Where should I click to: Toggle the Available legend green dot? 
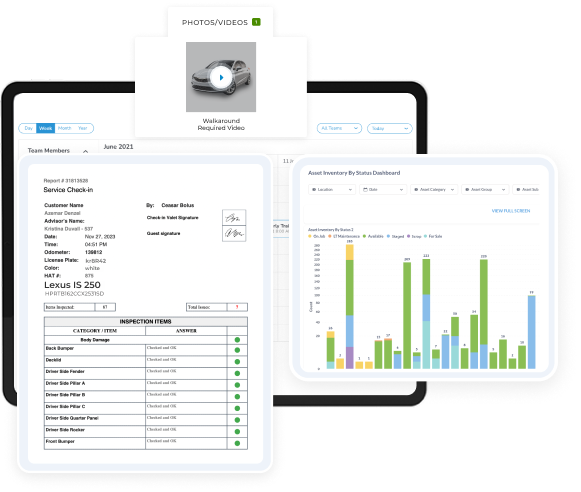point(365,236)
